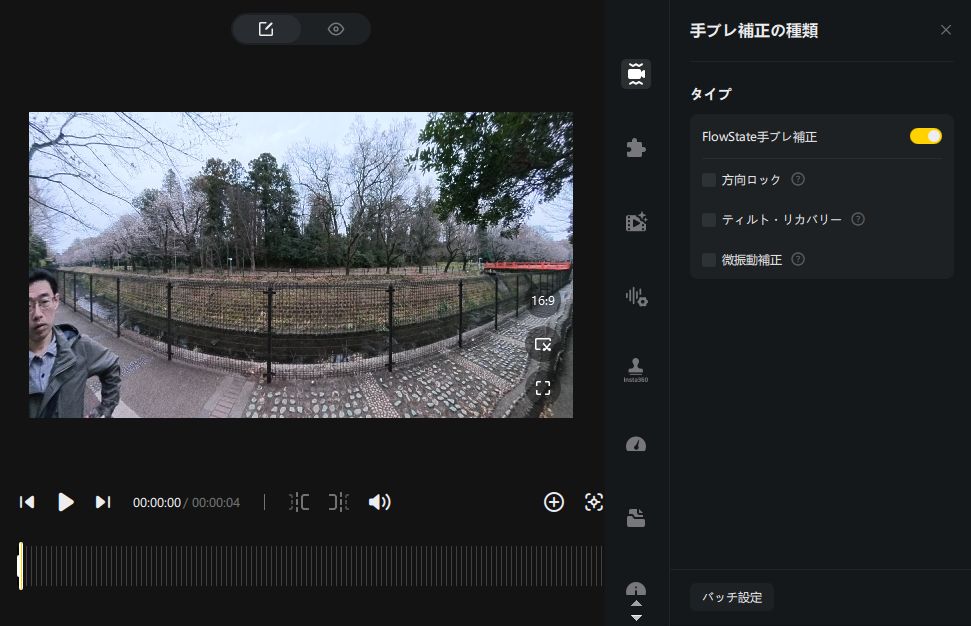971x626 pixels.
Task: Open the 微振動補正 help tooltip
Action: pyautogui.click(x=797, y=259)
